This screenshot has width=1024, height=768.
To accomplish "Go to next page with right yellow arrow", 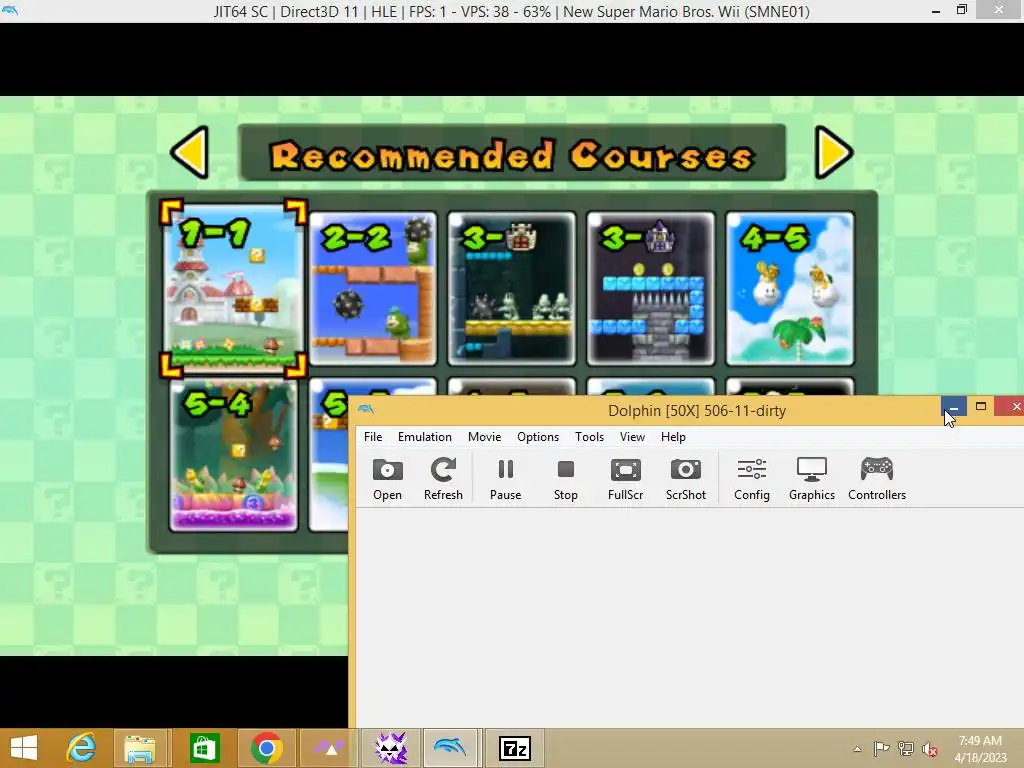I will coord(834,152).
